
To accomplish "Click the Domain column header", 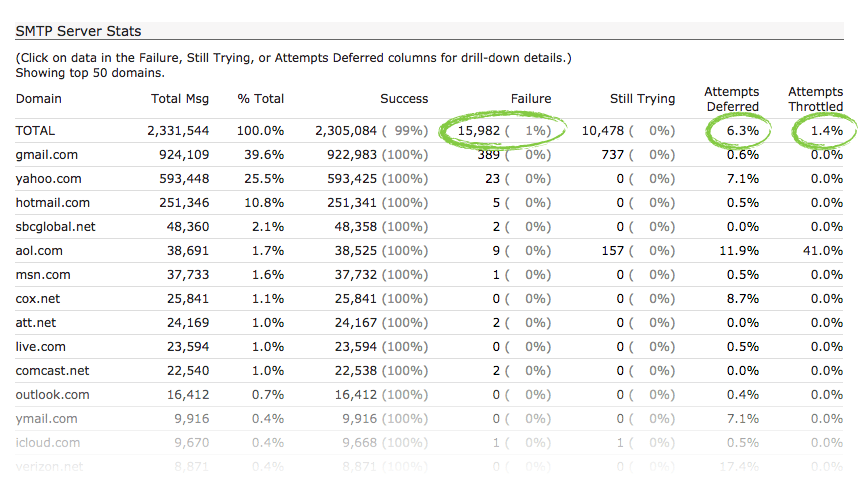I will click(38, 99).
